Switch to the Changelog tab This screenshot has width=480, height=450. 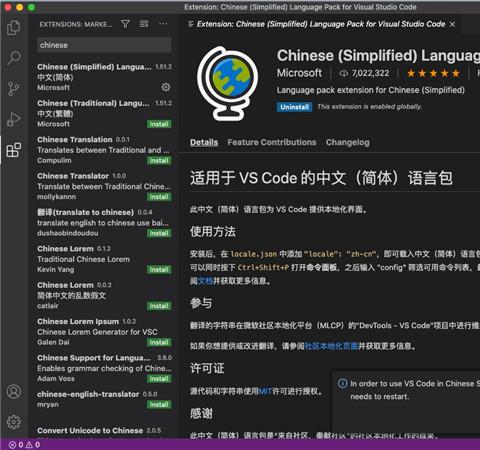coord(348,142)
